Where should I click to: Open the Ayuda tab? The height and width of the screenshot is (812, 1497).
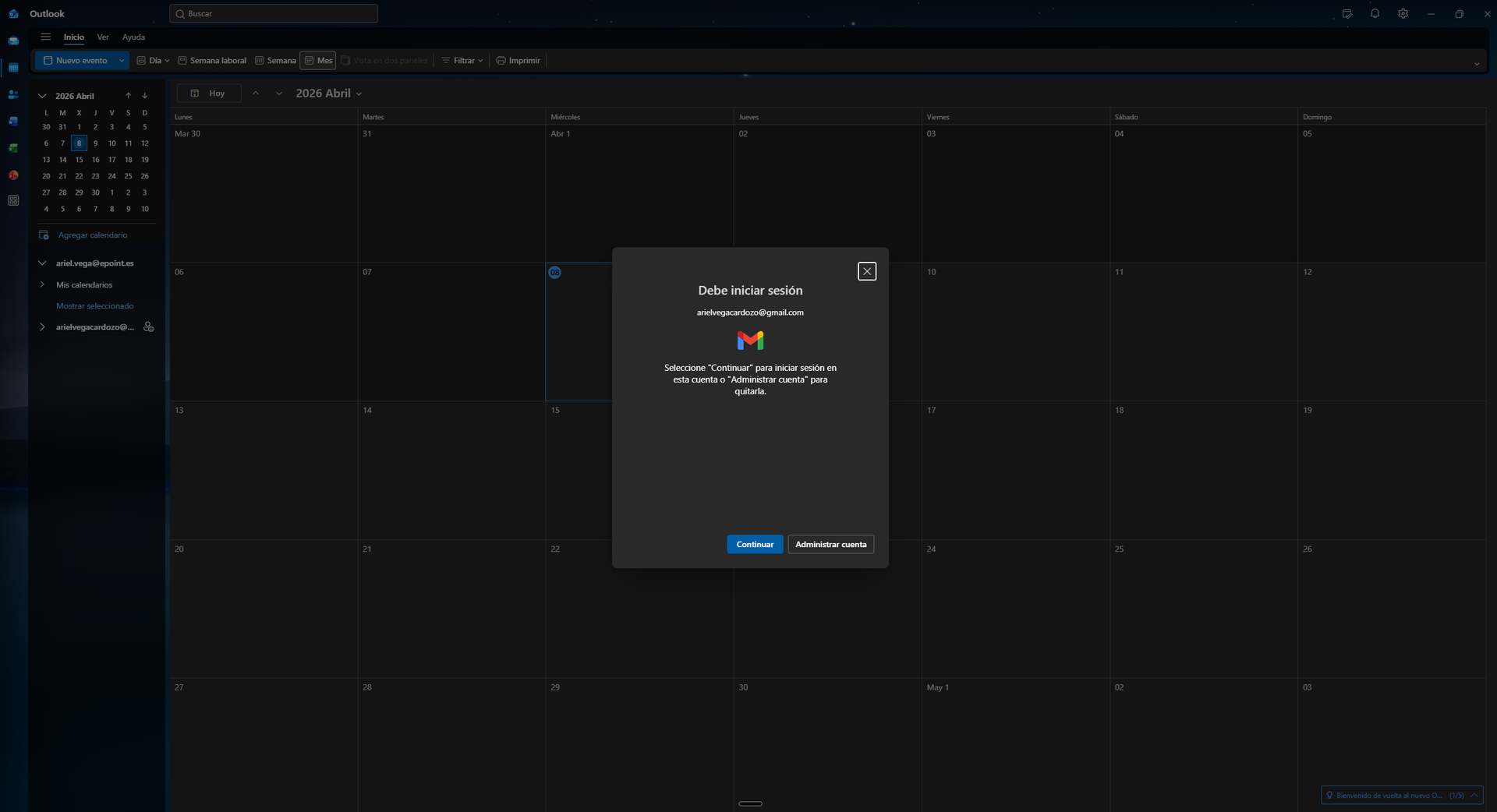[133, 37]
